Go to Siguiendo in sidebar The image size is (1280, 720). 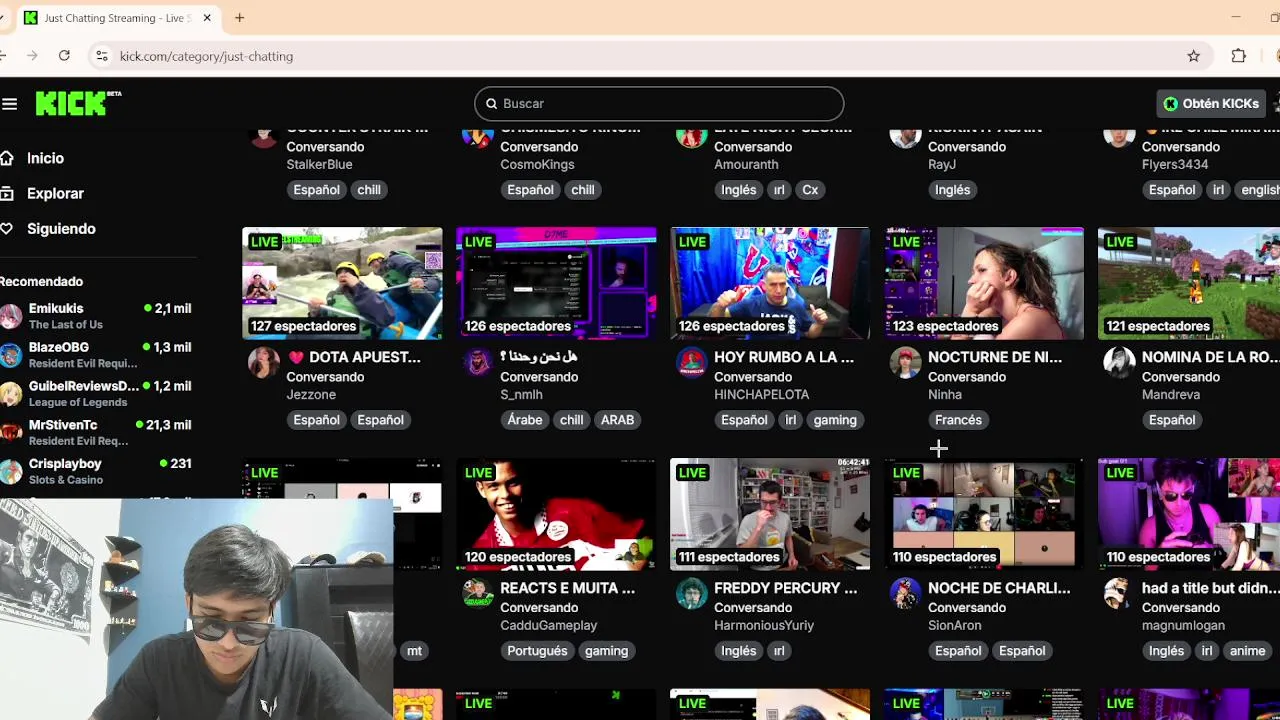tap(61, 229)
